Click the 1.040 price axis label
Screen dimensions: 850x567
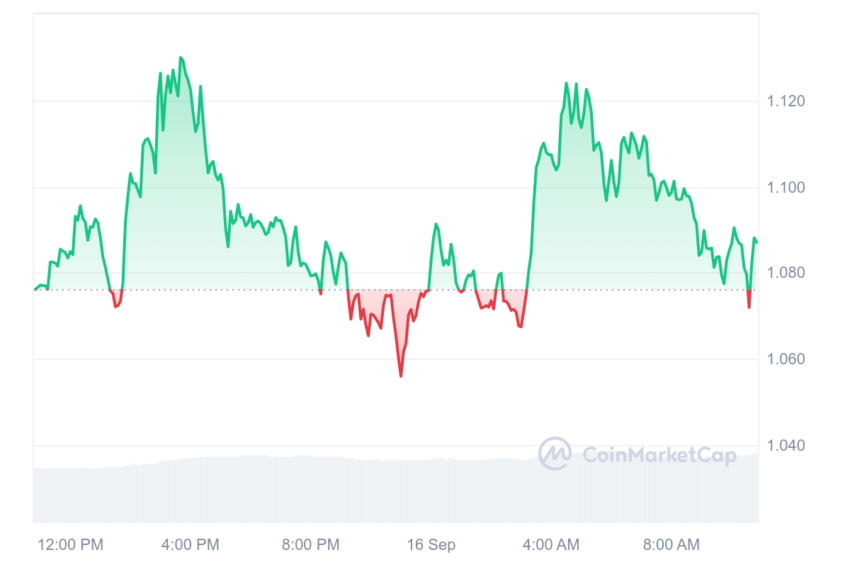pos(785,446)
